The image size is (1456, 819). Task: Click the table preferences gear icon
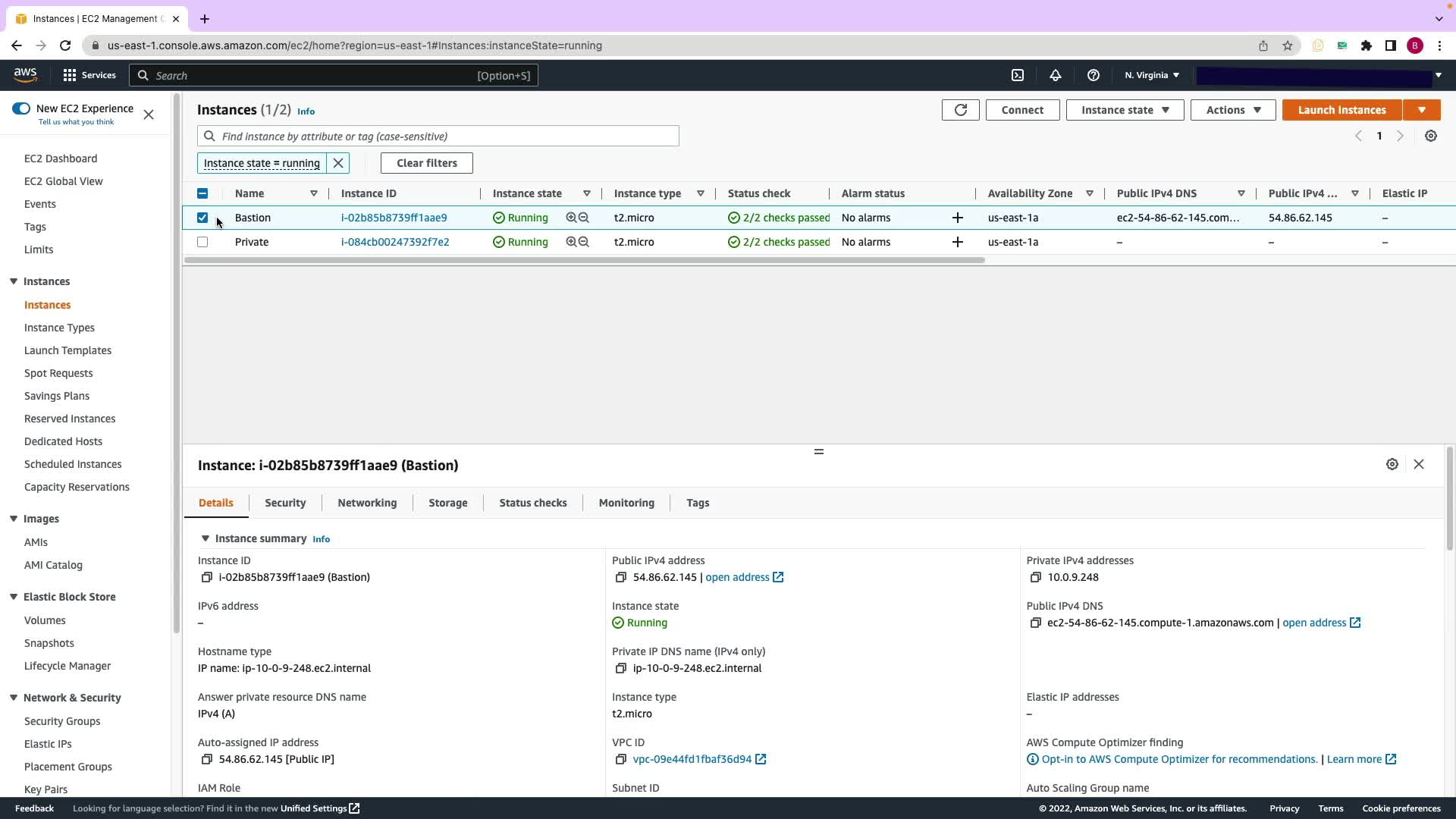(x=1430, y=136)
